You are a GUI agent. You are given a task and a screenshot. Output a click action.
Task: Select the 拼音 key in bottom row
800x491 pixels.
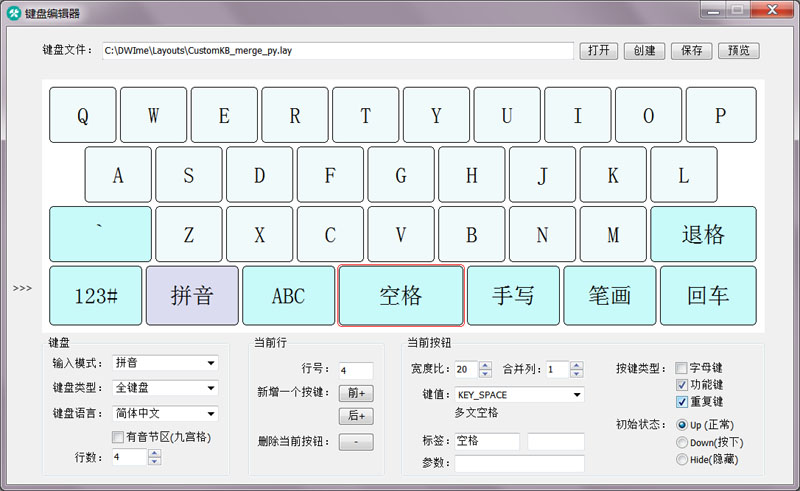(x=192, y=295)
